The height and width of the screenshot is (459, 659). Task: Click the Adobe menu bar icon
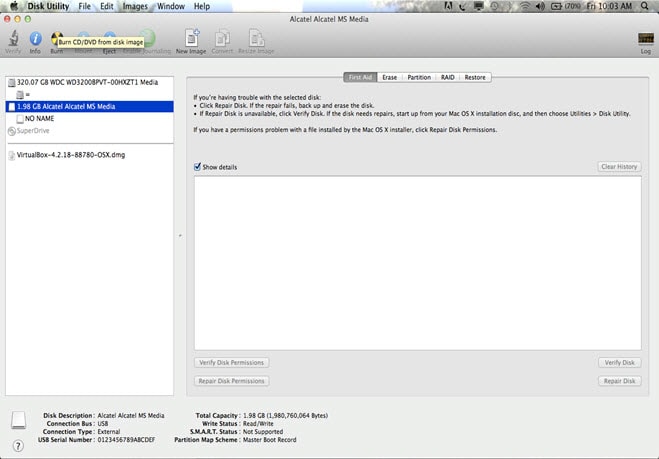point(448,6)
